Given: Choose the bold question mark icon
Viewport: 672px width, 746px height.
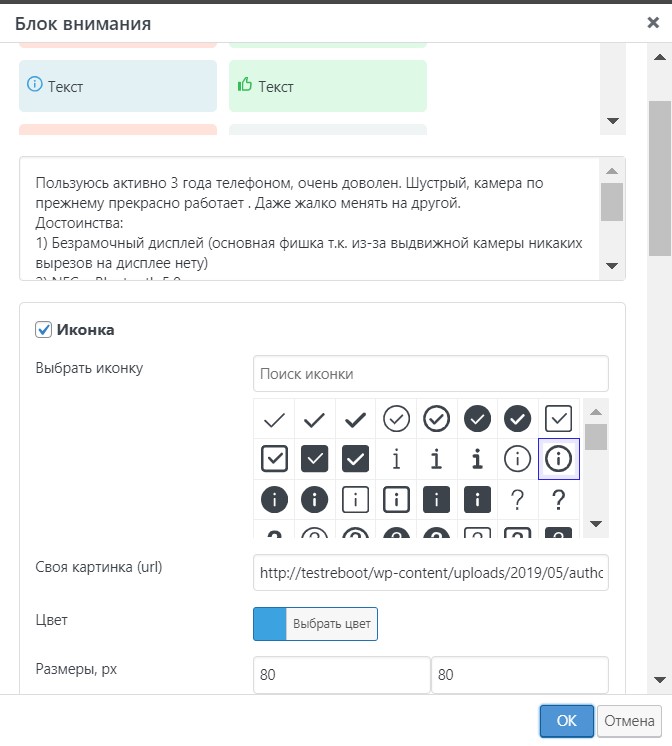Looking at the screenshot, I should (x=558, y=500).
